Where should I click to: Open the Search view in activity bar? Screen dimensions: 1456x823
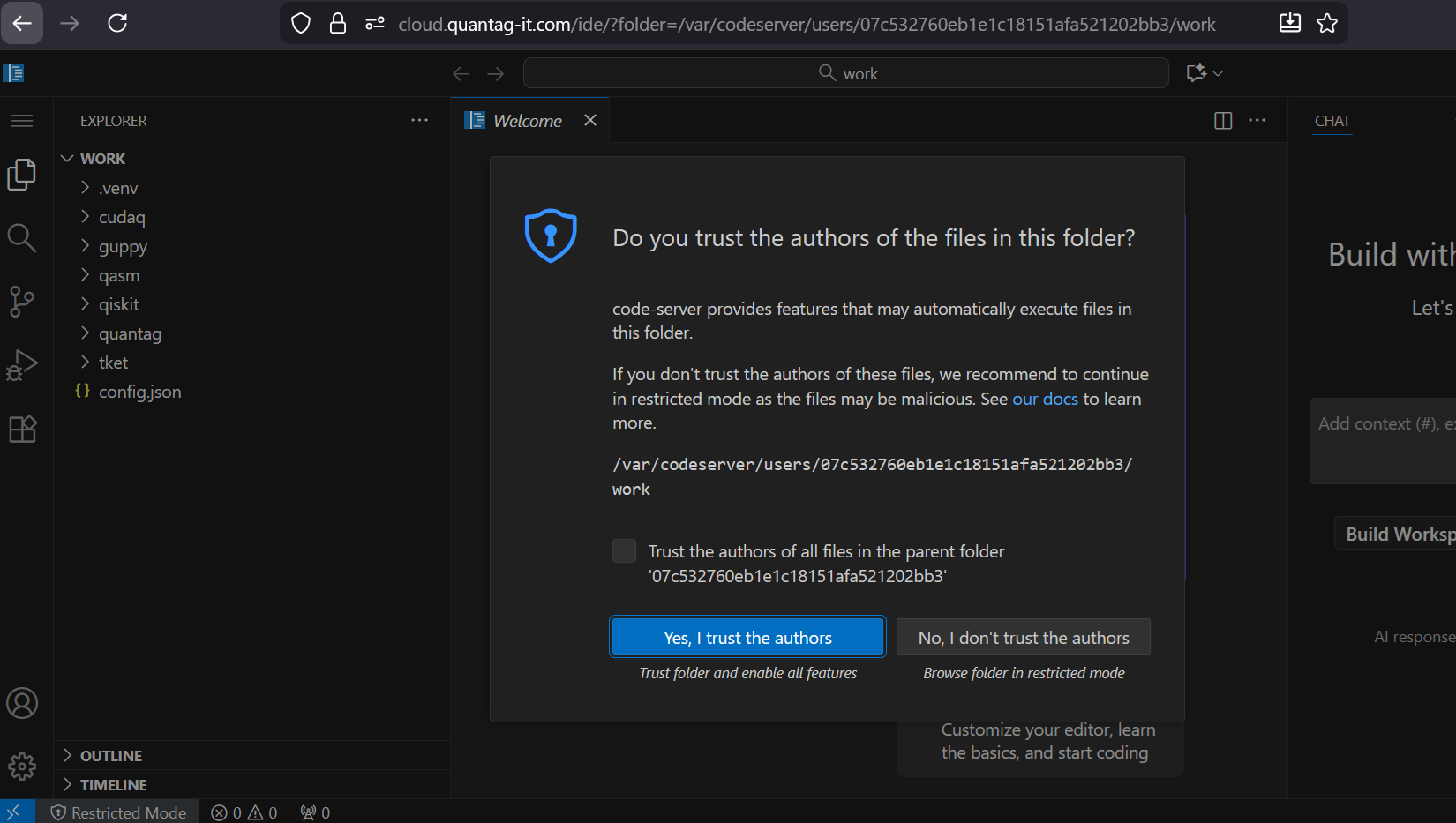21,238
